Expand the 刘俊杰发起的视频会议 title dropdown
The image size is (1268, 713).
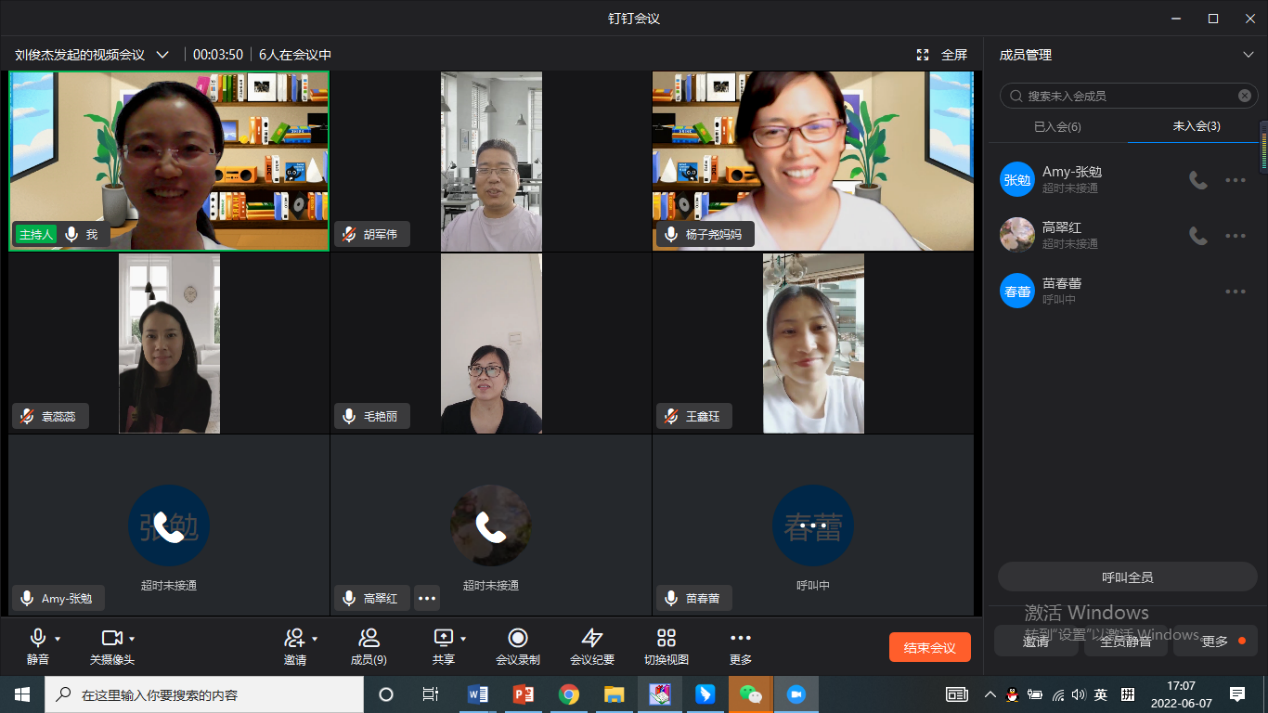point(163,55)
